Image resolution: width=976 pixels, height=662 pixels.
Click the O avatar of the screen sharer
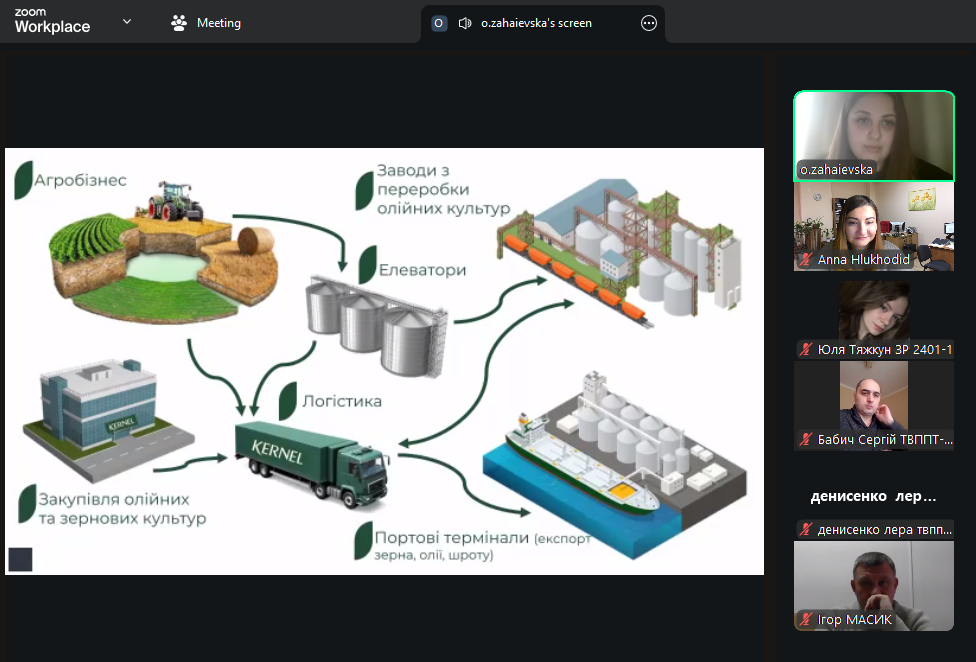click(x=439, y=23)
